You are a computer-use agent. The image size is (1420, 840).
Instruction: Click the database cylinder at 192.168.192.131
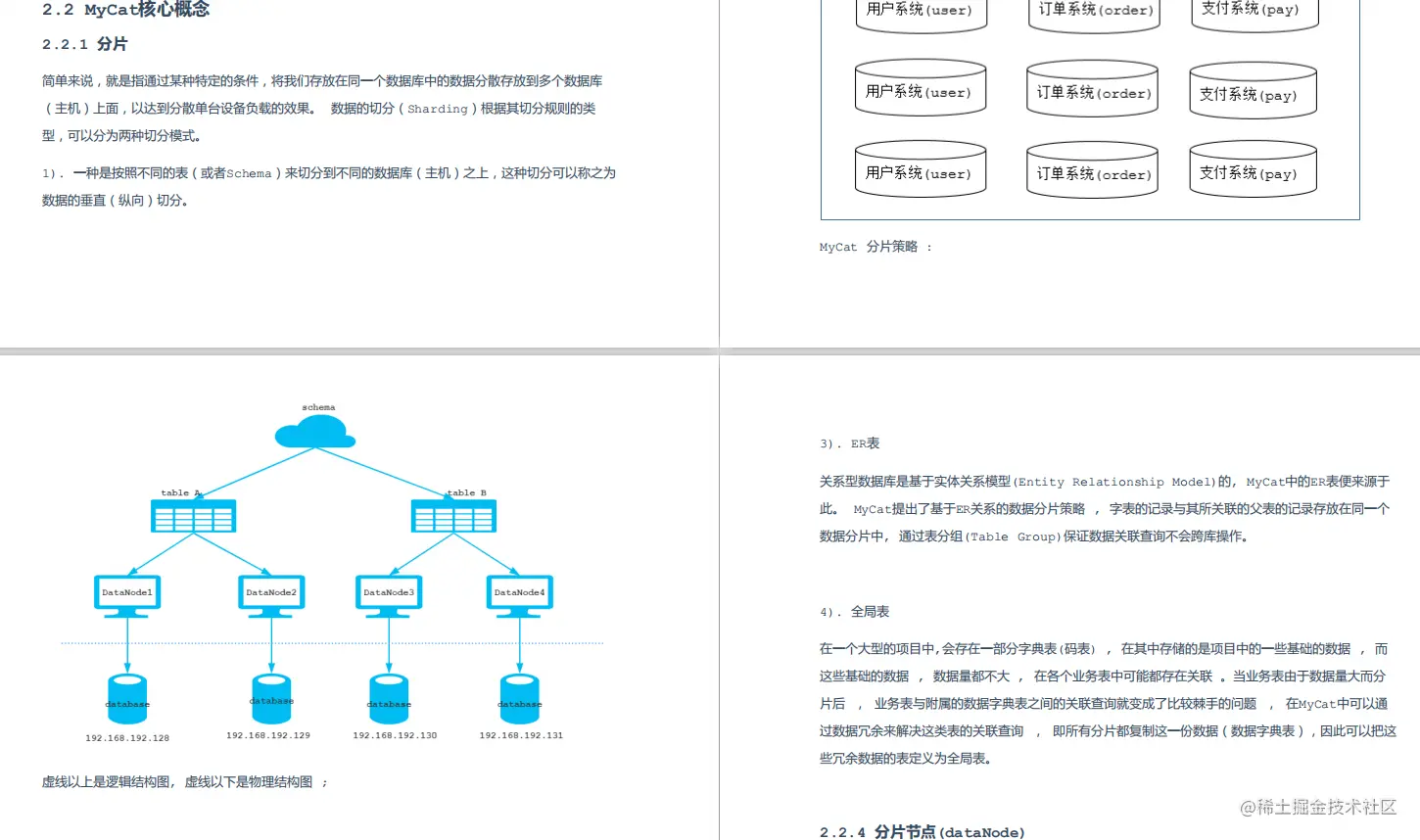tap(519, 695)
